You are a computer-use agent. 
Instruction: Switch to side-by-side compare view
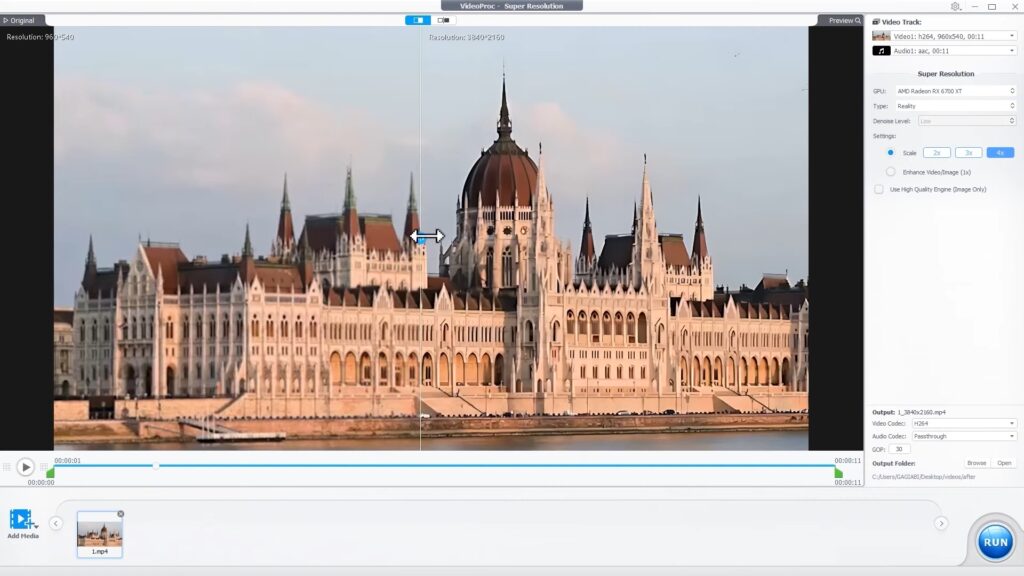[443, 20]
